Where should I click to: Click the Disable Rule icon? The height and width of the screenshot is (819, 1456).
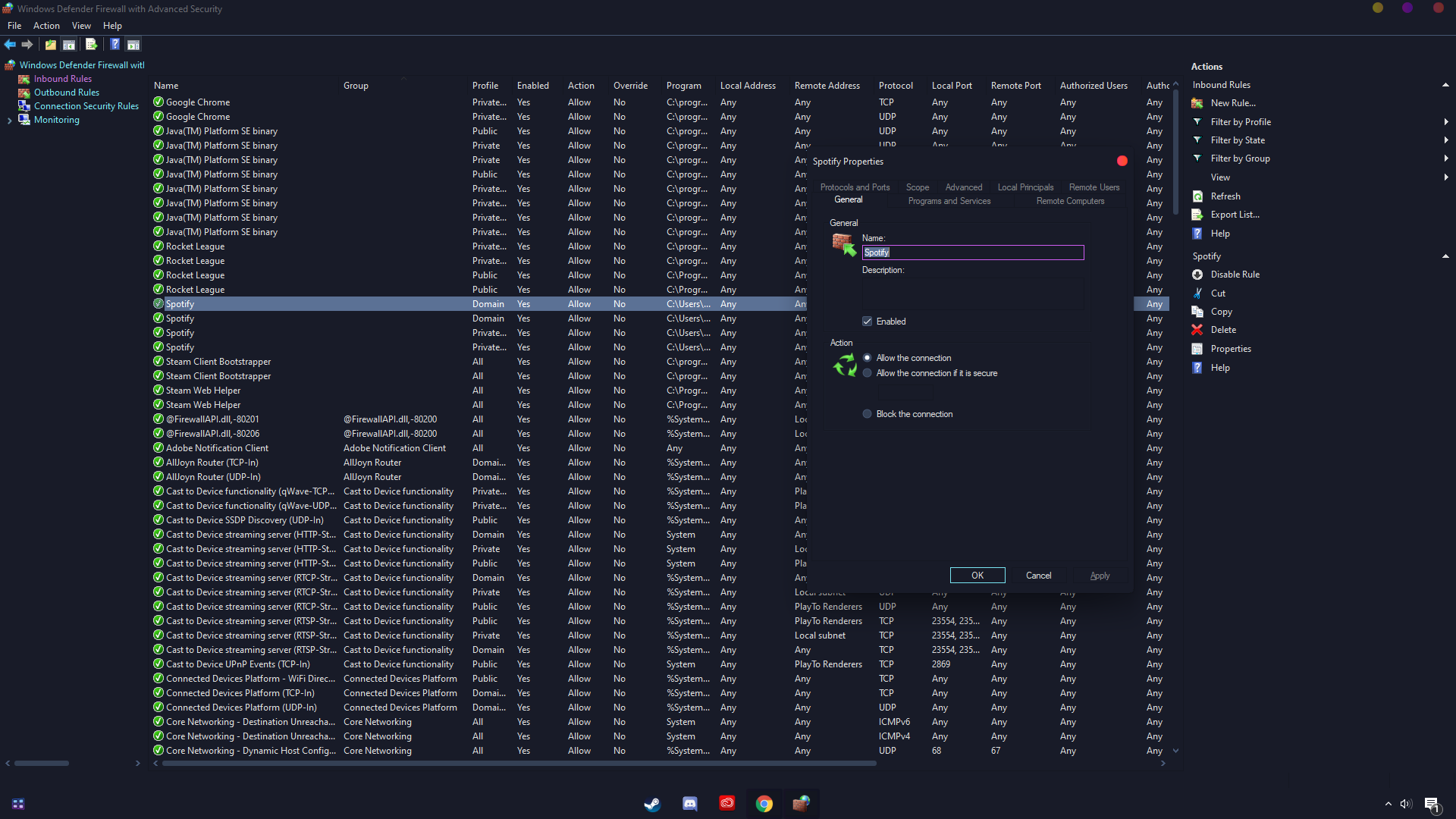[x=1197, y=275]
